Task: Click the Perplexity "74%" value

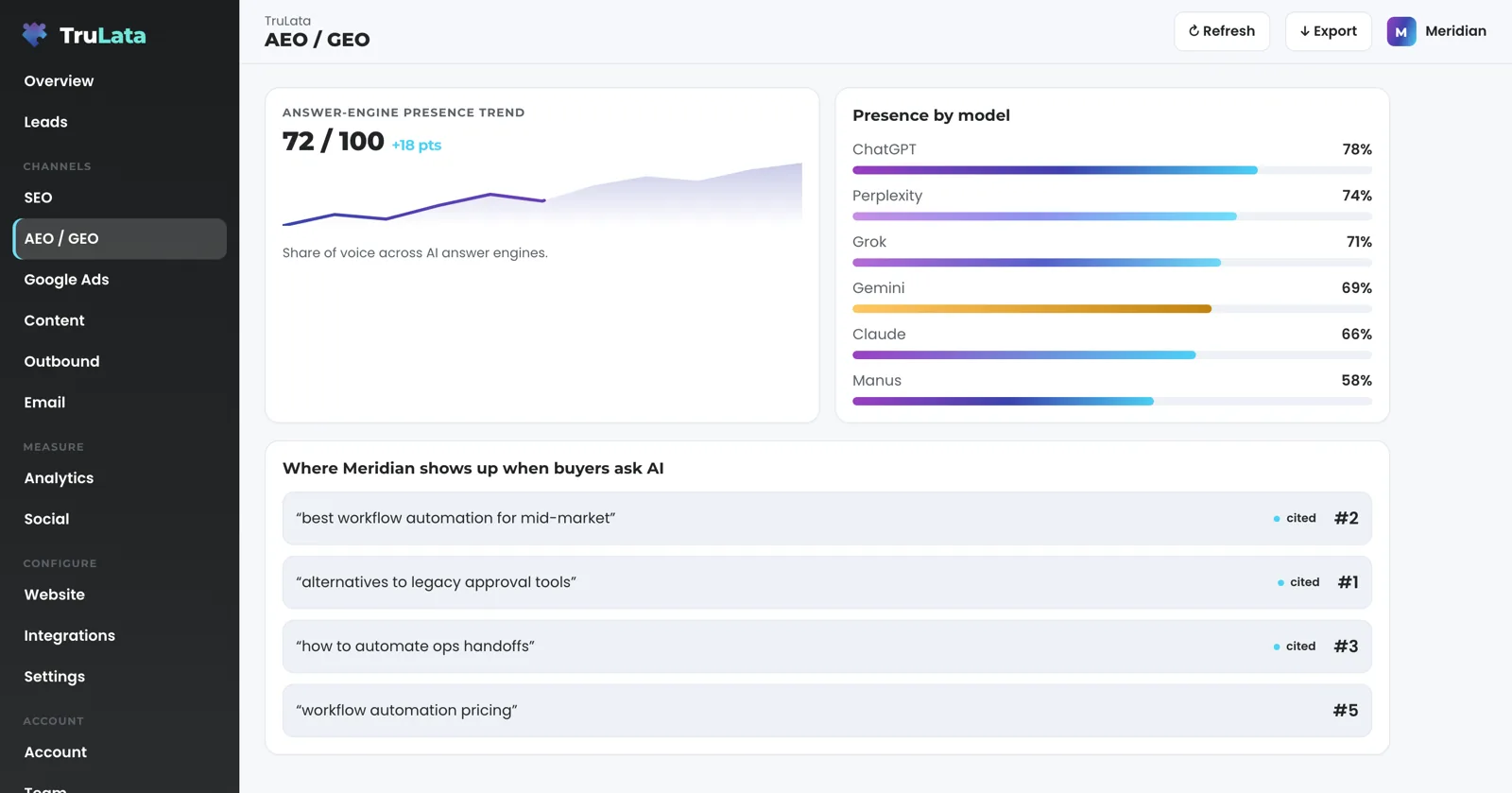Action: tap(1357, 196)
